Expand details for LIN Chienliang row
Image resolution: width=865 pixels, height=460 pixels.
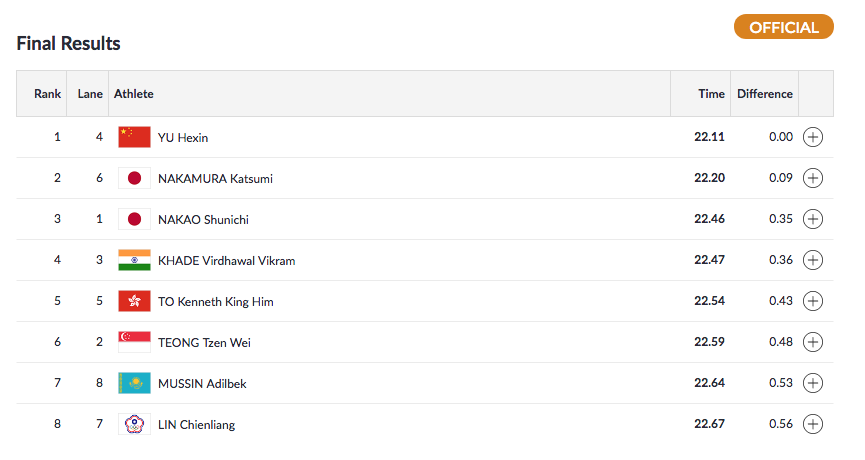coord(813,424)
